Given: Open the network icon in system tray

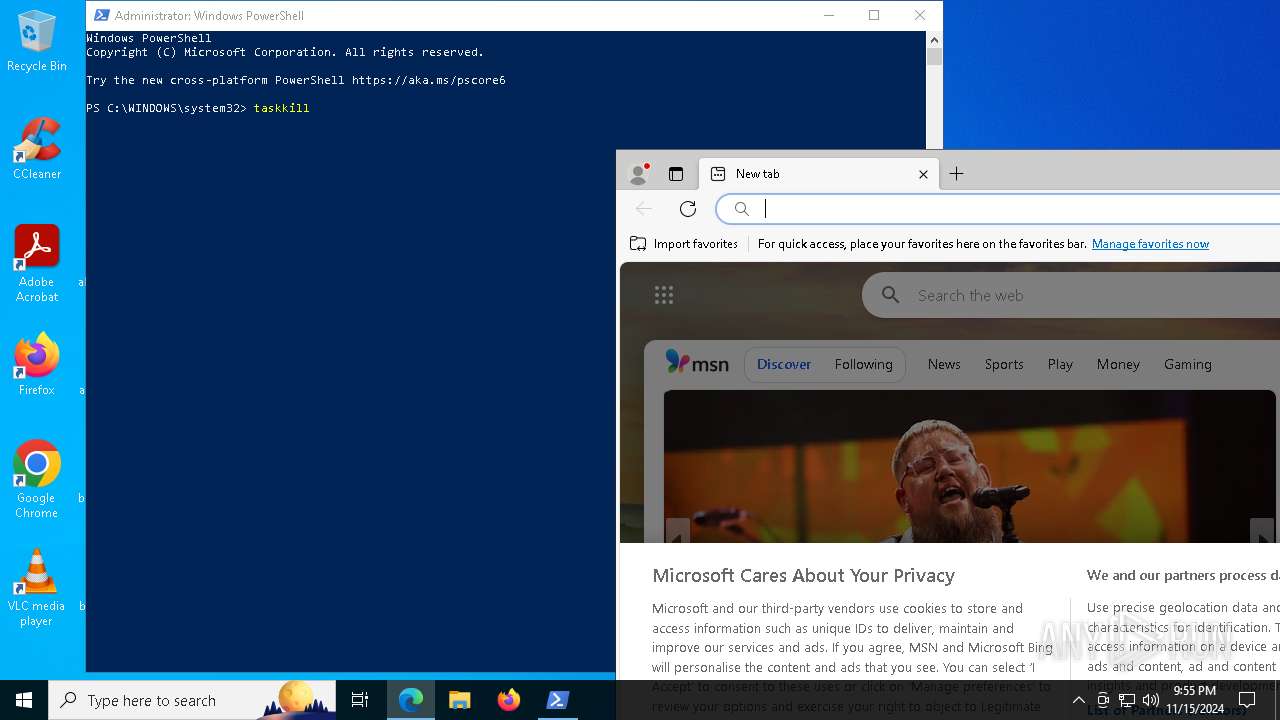Looking at the screenshot, I should click(x=1127, y=700).
